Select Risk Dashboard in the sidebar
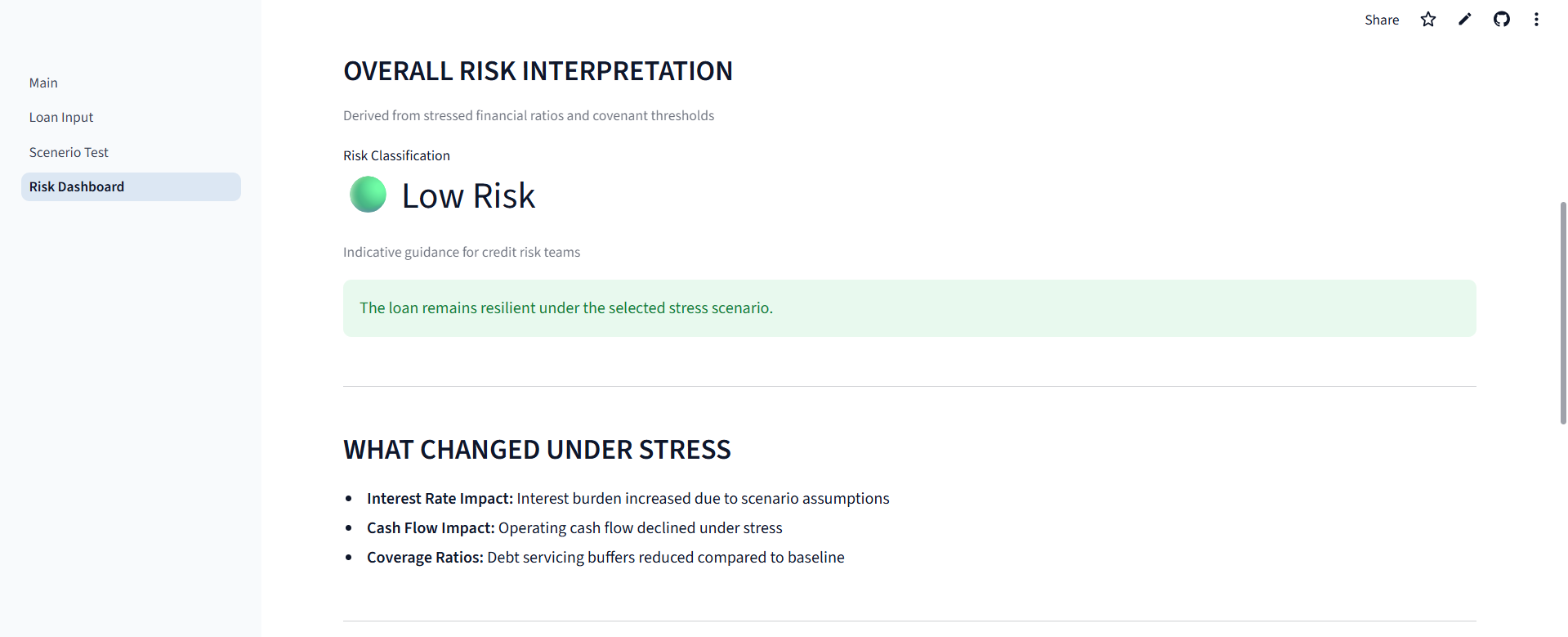 click(x=77, y=186)
